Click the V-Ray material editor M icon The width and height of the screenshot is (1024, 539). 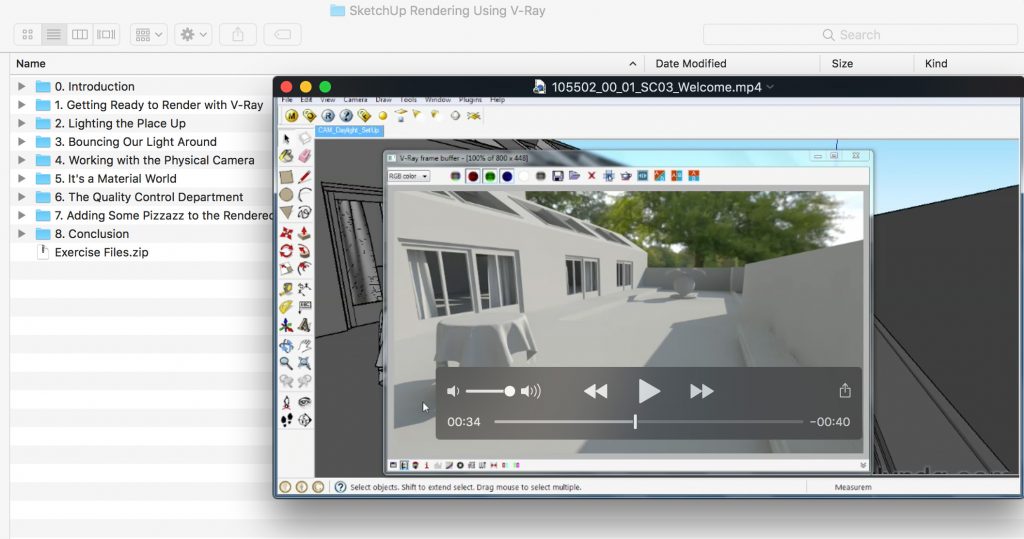(291, 116)
